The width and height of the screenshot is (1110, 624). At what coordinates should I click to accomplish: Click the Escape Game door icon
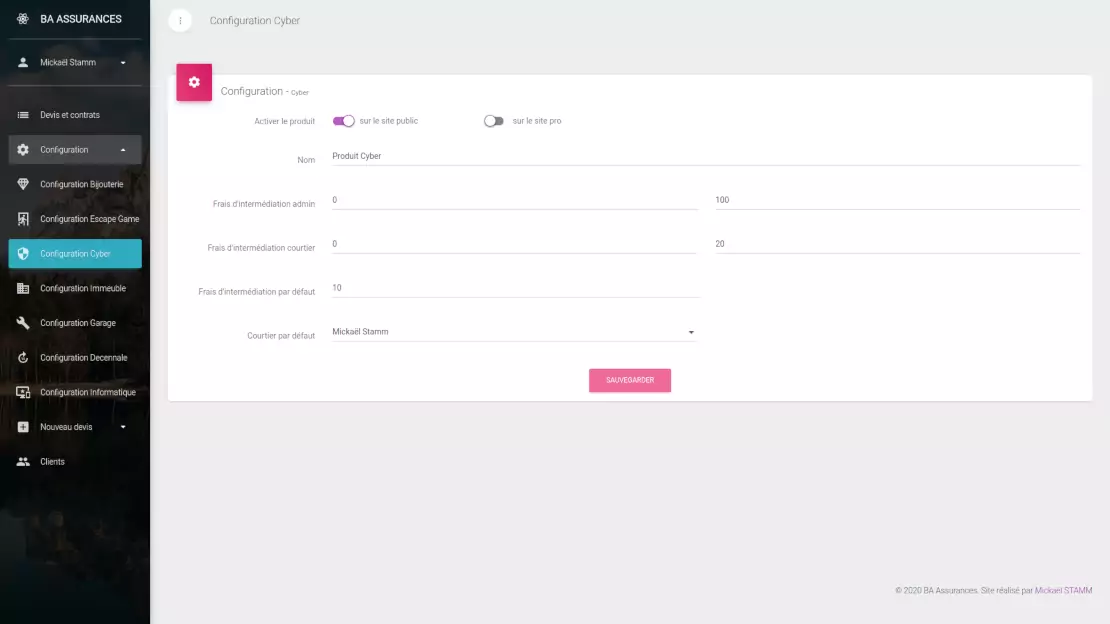[23, 219]
